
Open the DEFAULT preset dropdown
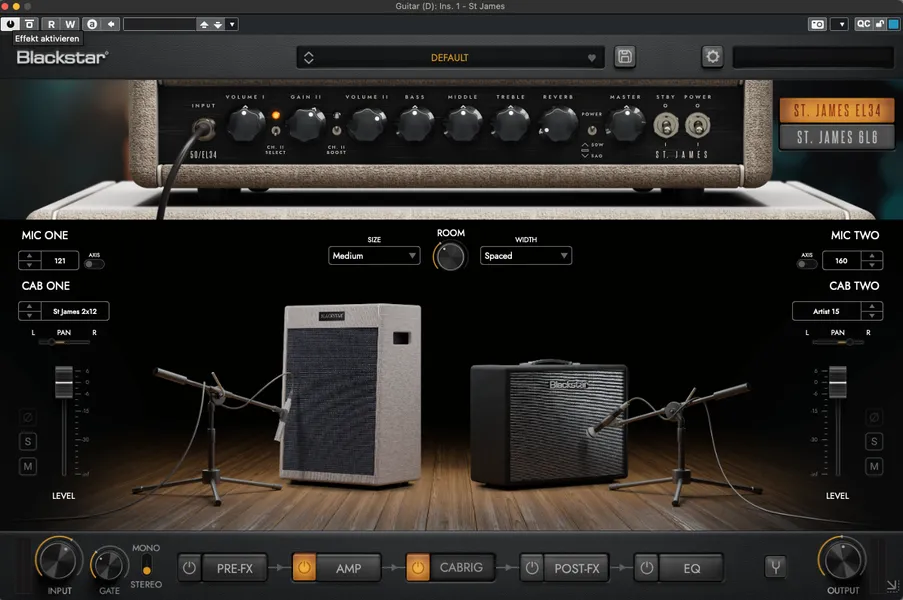tap(450, 58)
